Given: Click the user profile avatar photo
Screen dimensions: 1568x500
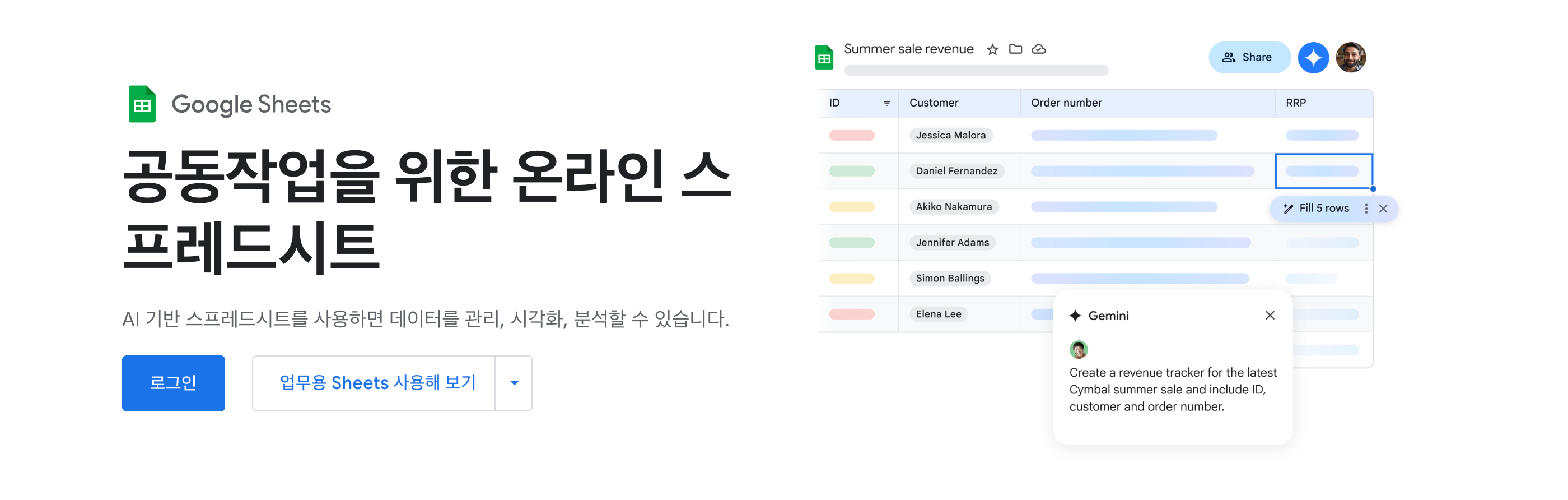Looking at the screenshot, I should 1351,58.
